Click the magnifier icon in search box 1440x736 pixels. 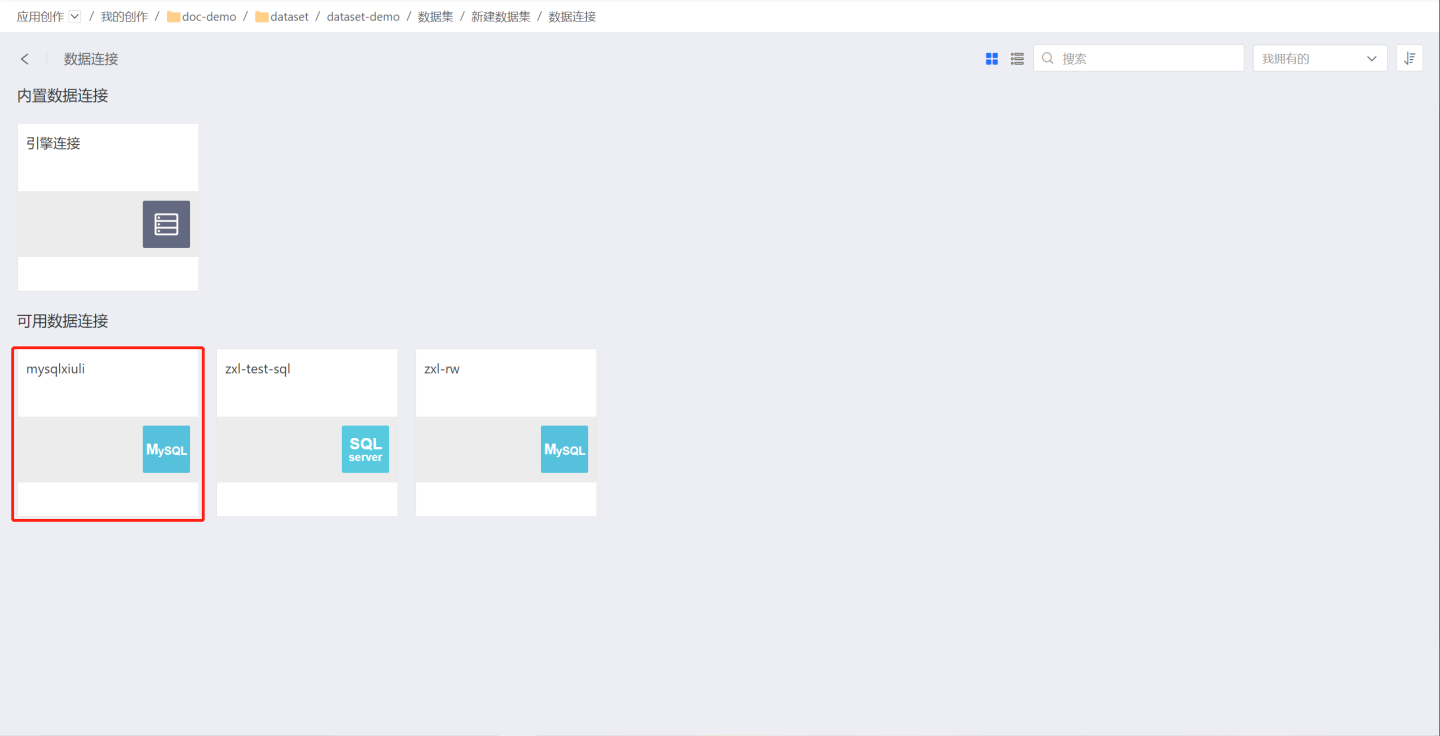[x=1048, y=58]
